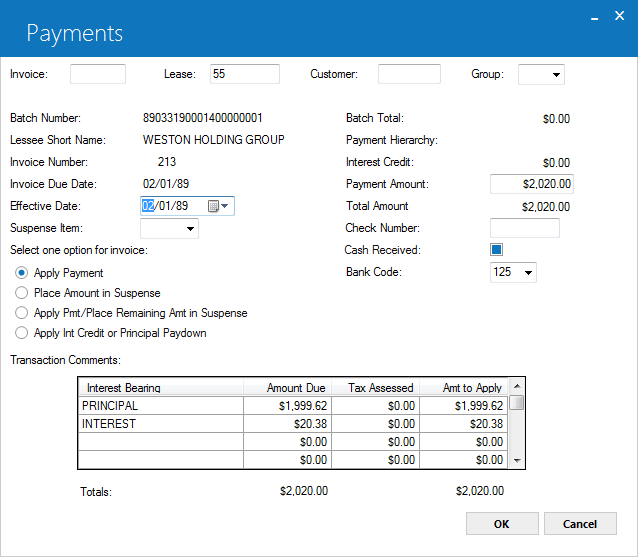Click the invoice number value 213

167,162
